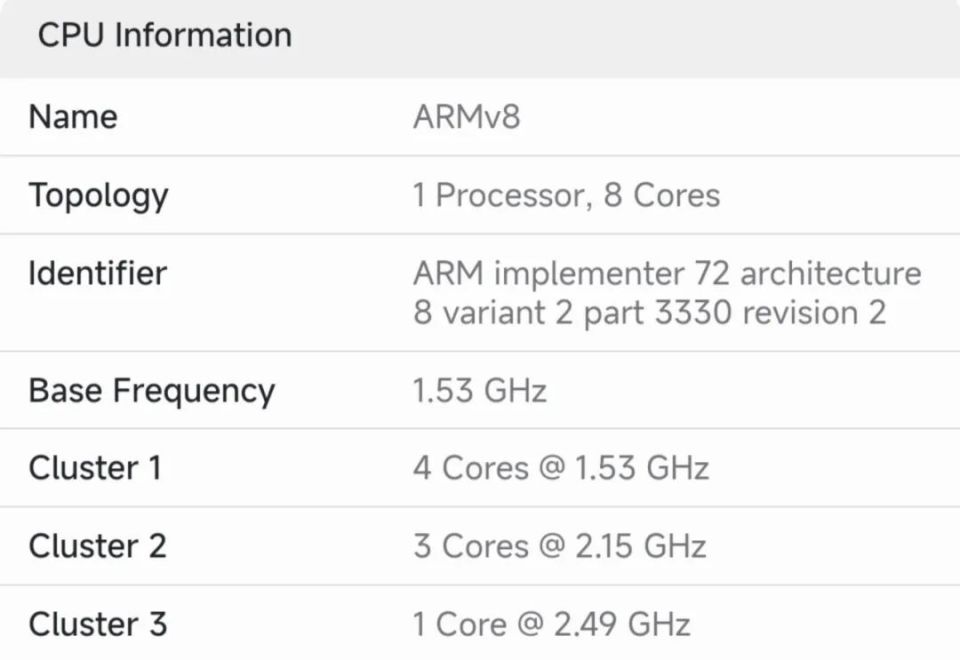
Task: Select the Cluster 1 label
Action: pos(95,468)
